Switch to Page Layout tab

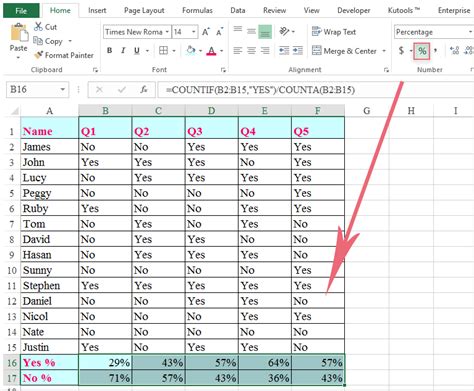pos(144,11)
